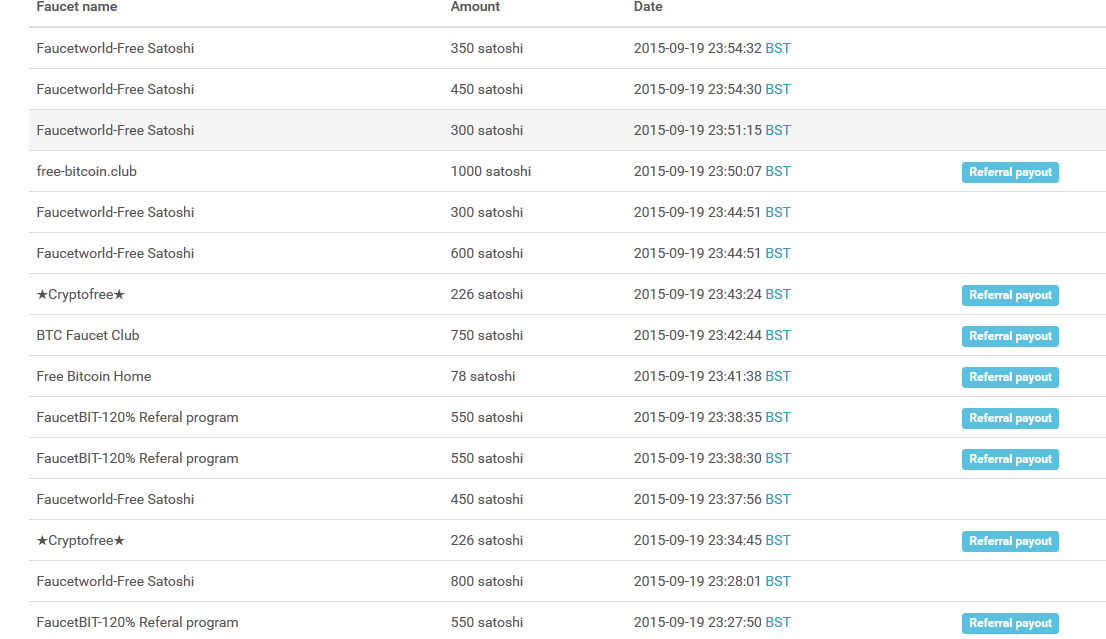Click 450 satoshi amount in 23:54:30 row

tap(487, 89)
